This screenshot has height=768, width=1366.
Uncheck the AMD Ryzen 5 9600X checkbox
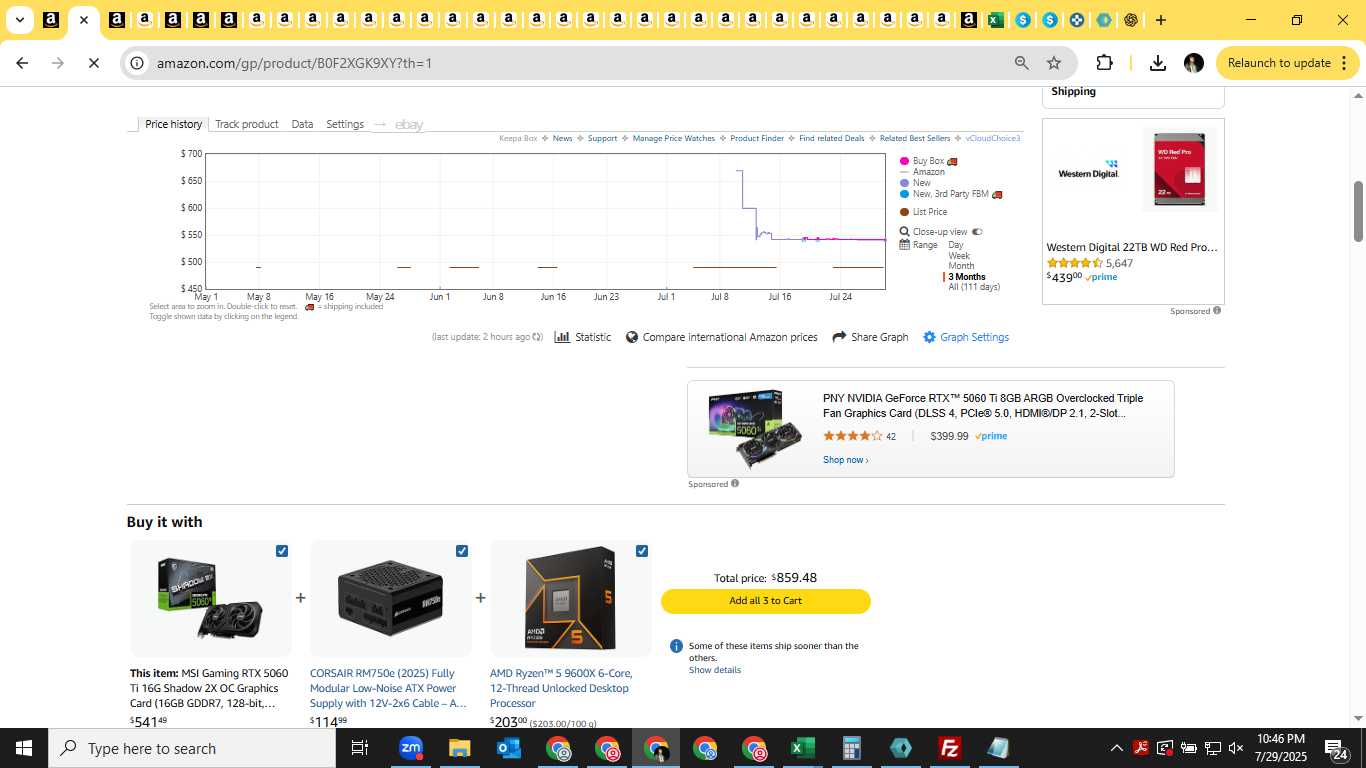click(642, 551)
